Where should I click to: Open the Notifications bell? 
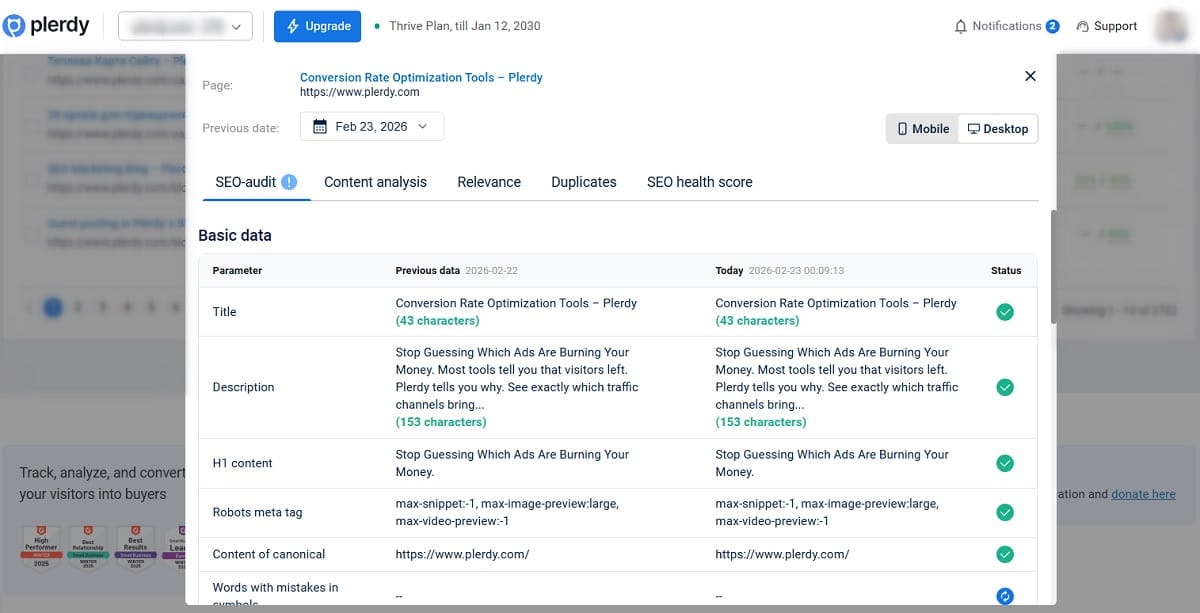pos(962,25)
